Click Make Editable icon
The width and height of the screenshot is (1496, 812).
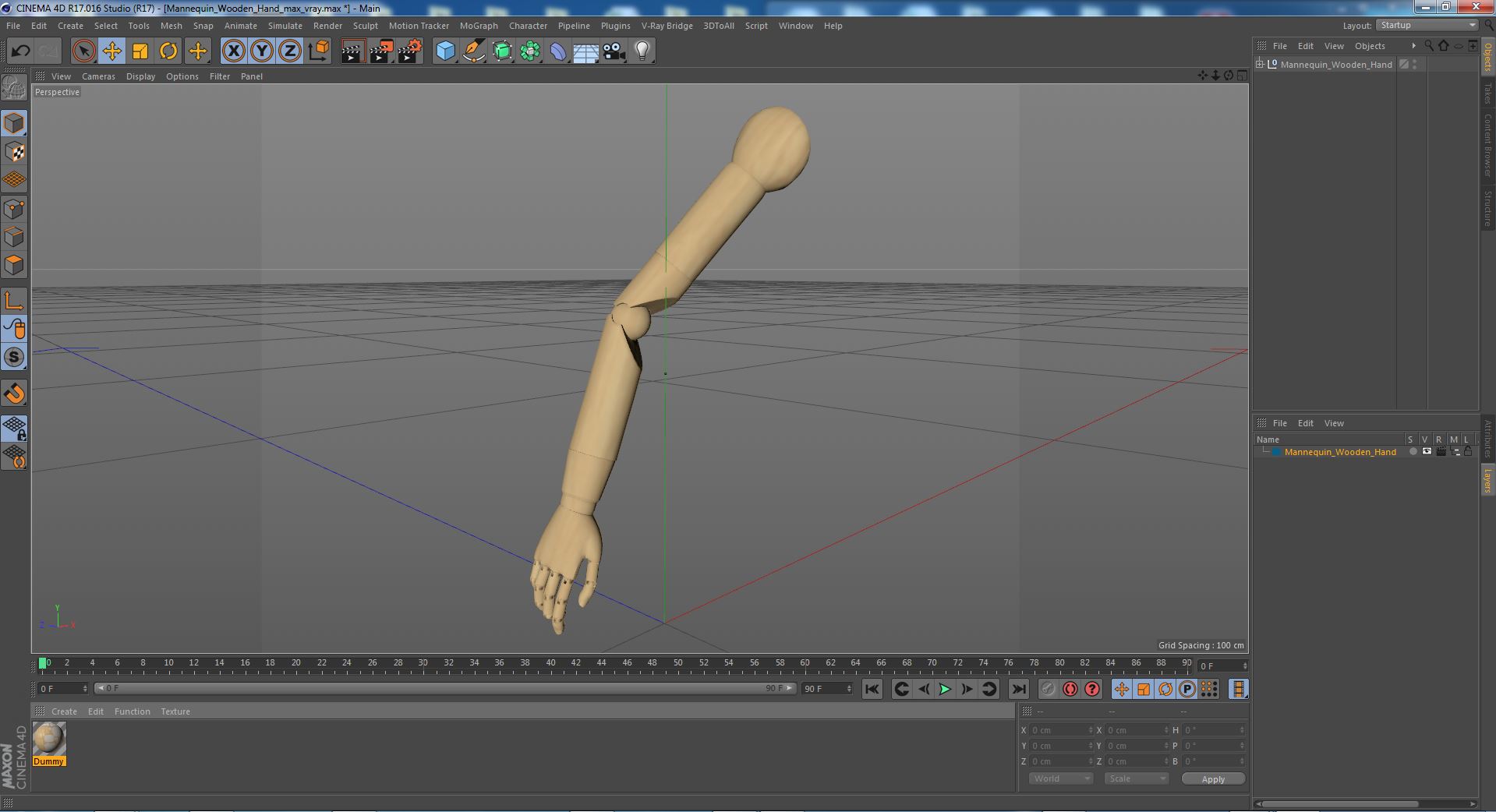click(14, 87)
